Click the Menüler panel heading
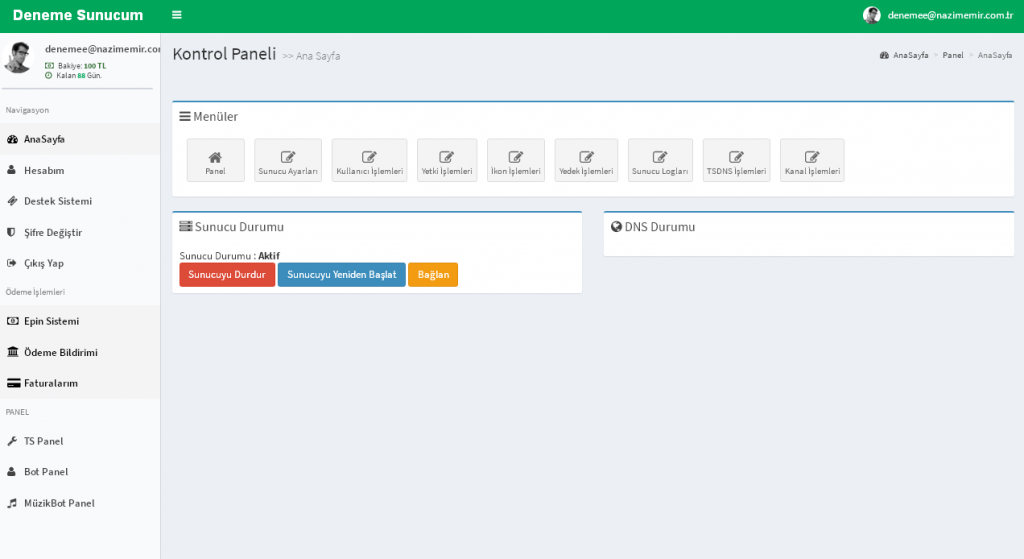Viewport: 1024px width, 559px height. [x=209, y=117]
